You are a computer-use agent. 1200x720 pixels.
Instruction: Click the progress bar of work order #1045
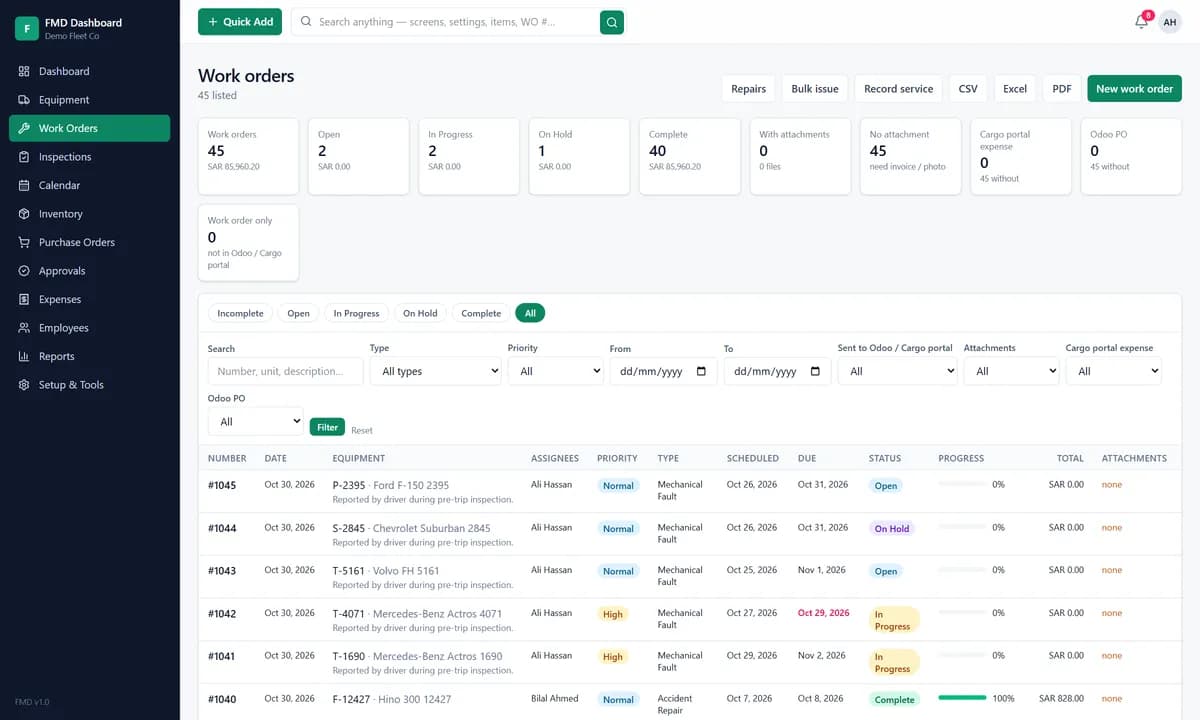[962, 484]
